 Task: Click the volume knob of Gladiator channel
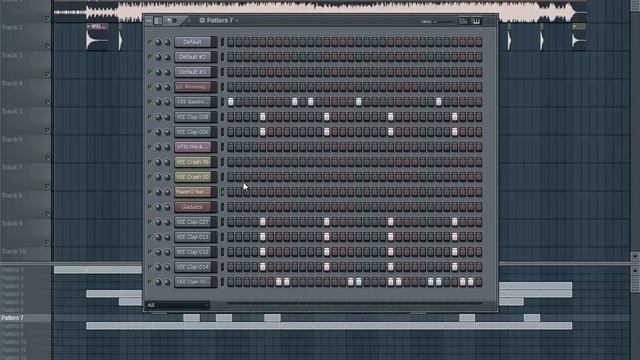click(x=167, y=207)
